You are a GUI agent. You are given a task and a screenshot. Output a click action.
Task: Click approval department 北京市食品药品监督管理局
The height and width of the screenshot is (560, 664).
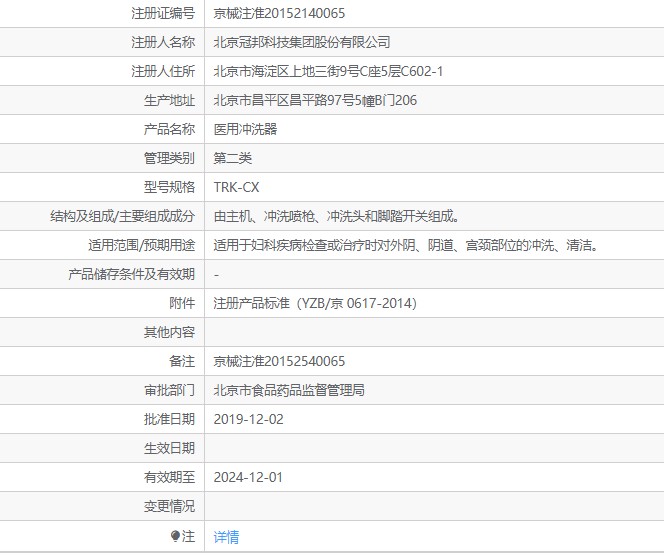289,390
